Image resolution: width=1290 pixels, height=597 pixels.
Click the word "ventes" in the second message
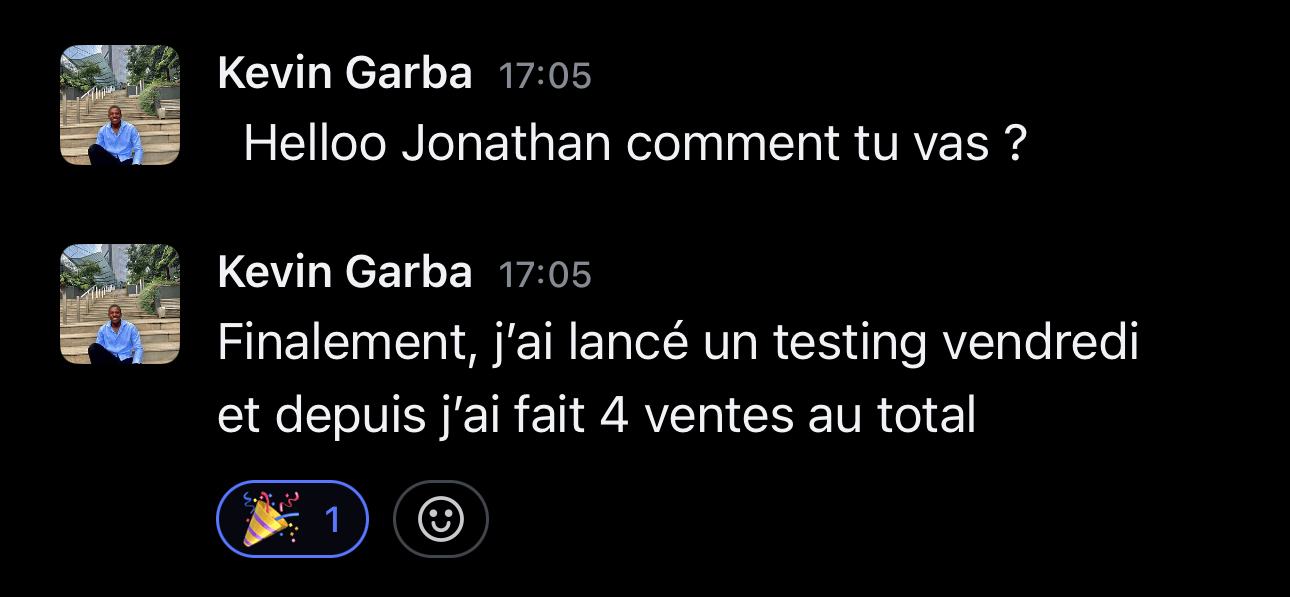click(710, 416)
